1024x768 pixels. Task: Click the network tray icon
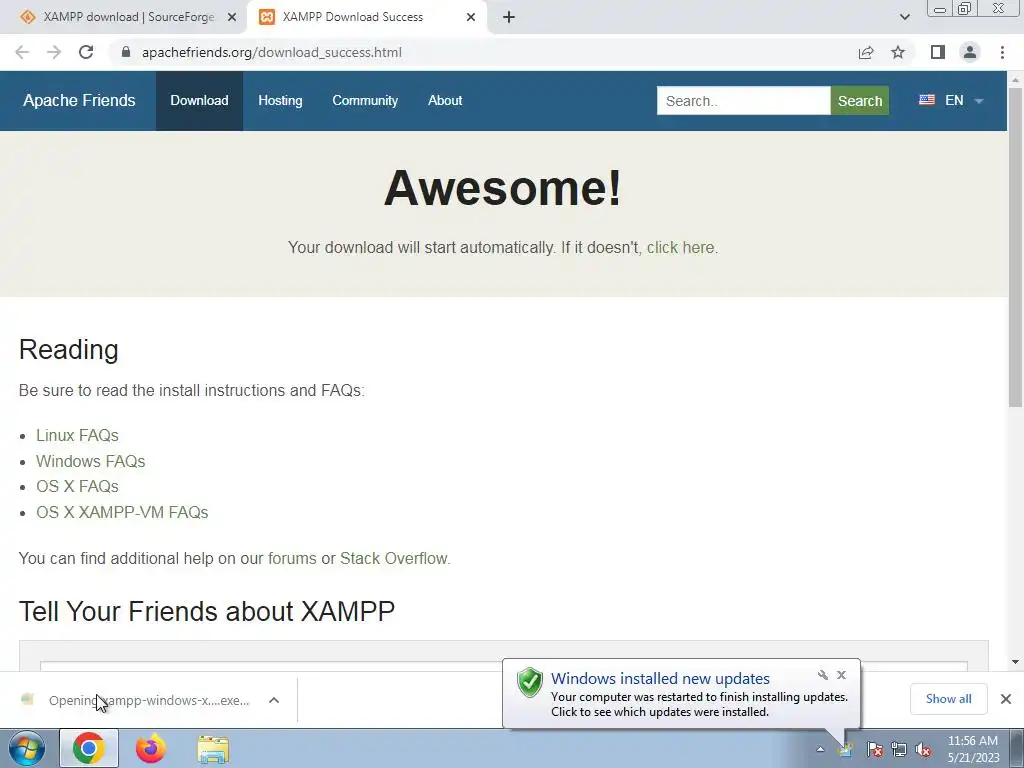tap(899, 749)
